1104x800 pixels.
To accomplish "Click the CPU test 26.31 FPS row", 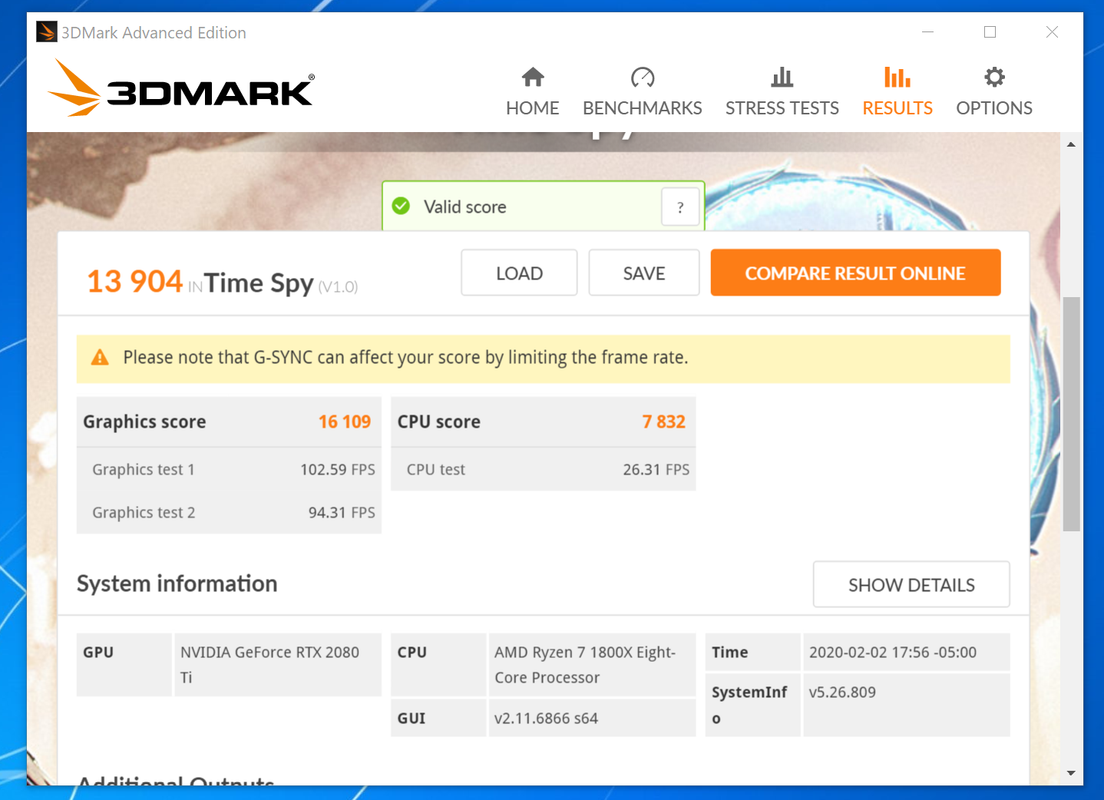I will 543,470.
